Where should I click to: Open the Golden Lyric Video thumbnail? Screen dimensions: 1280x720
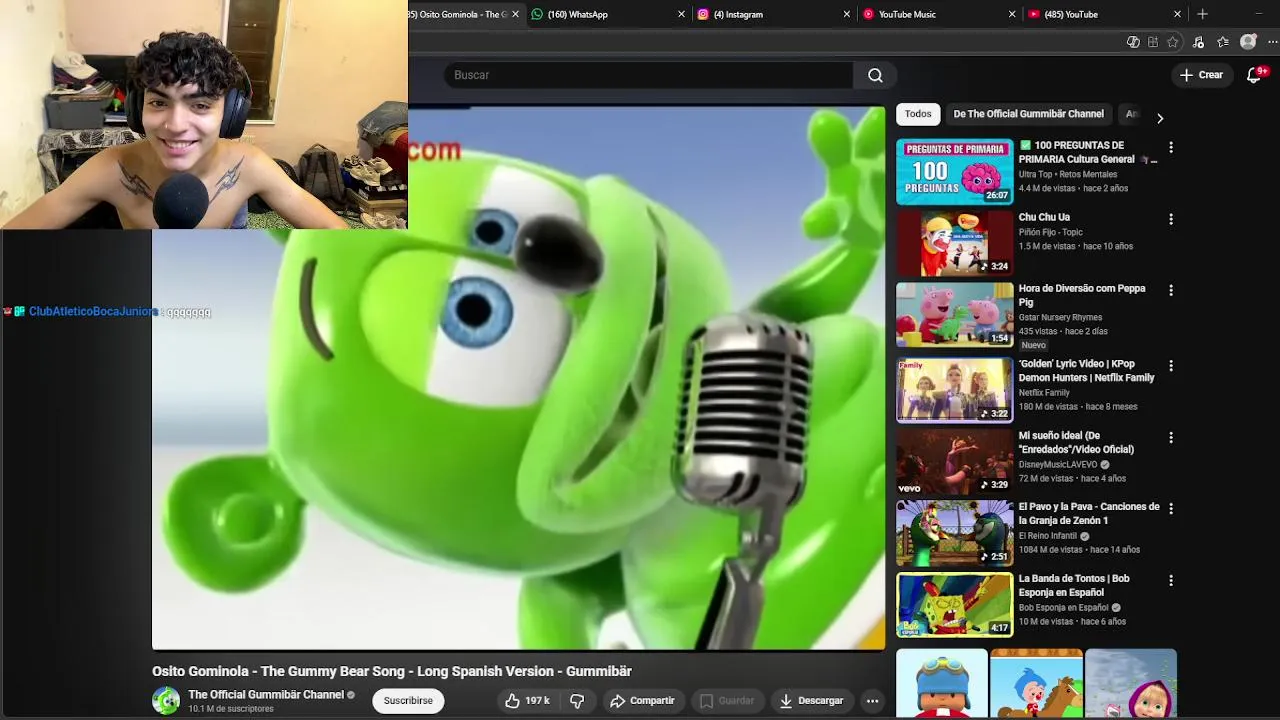[955, 391]
